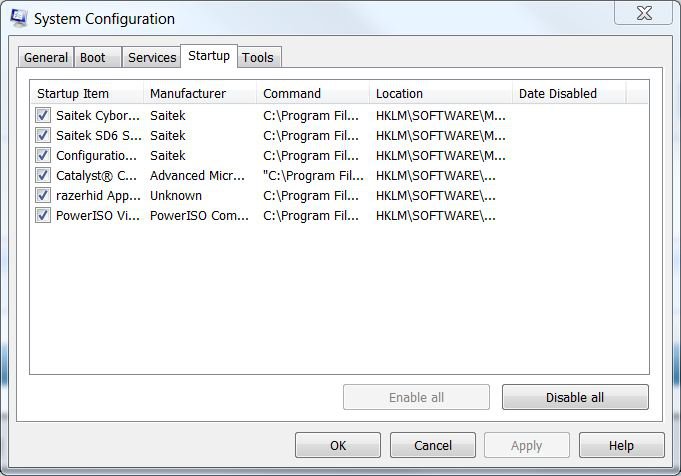
Task: Click the PowerISO row location cell
Action: pos(436,215)
